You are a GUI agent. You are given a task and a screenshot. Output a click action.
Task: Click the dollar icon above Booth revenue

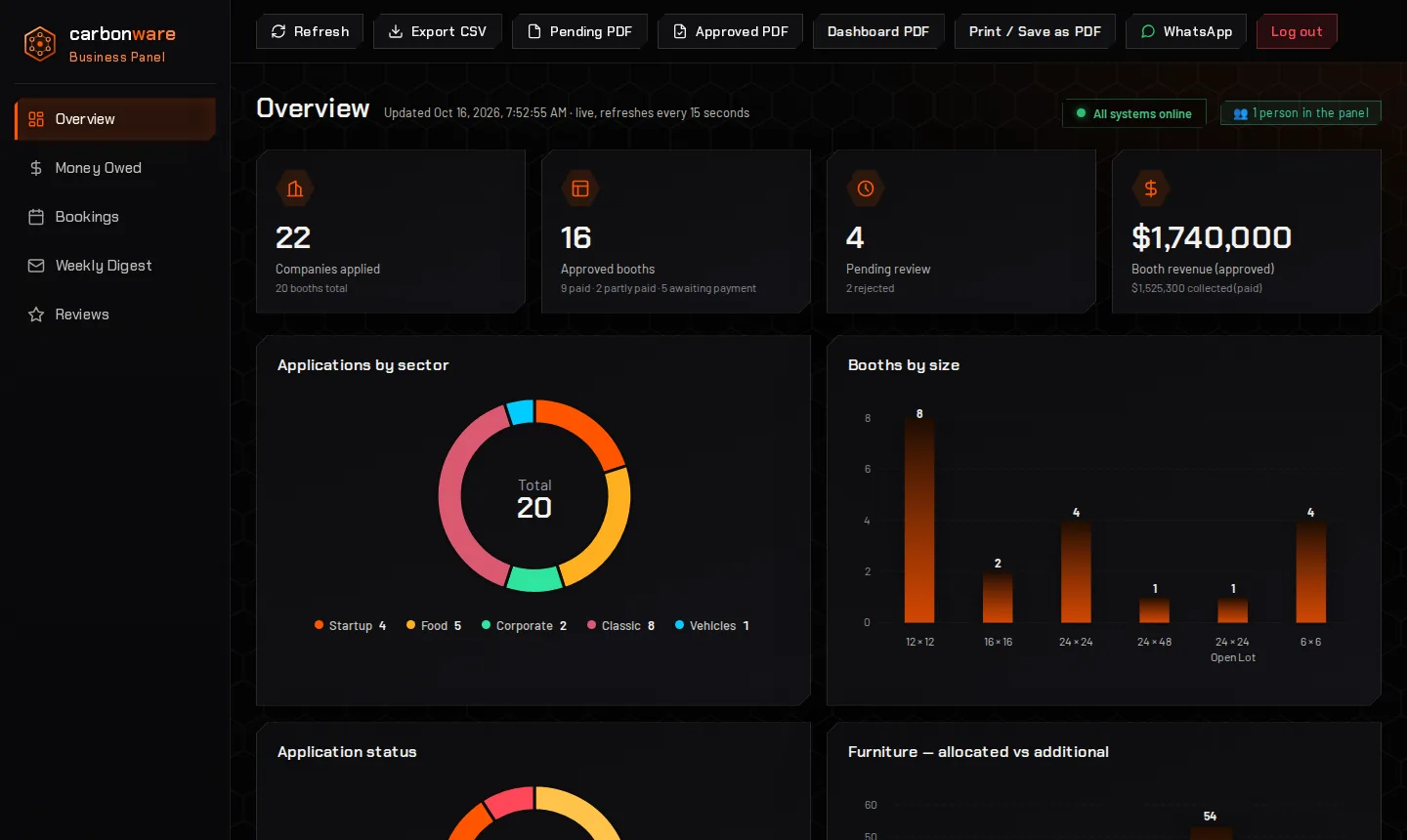pos(1151,189)
